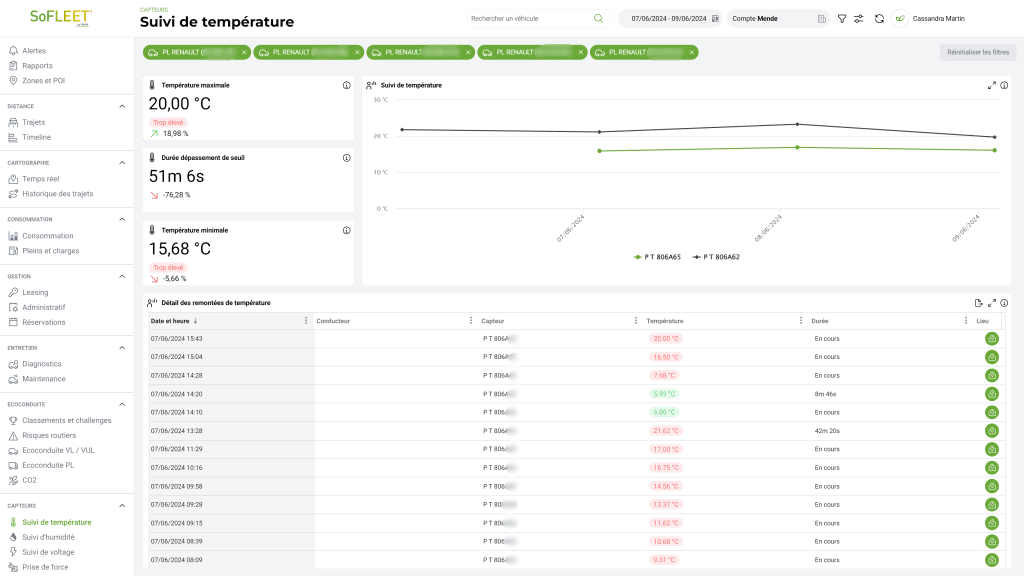Focus the Rechercher un véhicule search field
This screenshot has width=1024, height=576.
click(530, 18)
